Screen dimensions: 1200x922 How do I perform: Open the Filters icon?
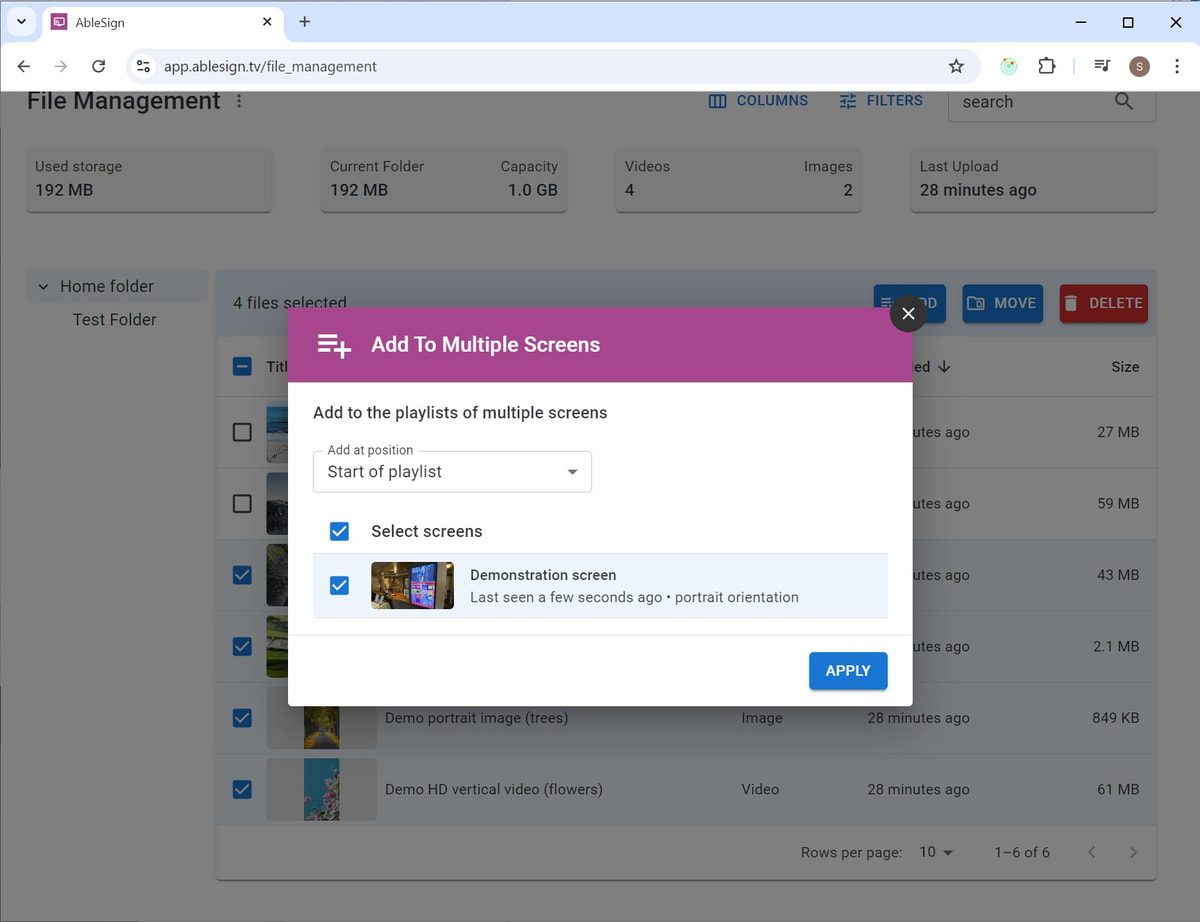point(845,100)
